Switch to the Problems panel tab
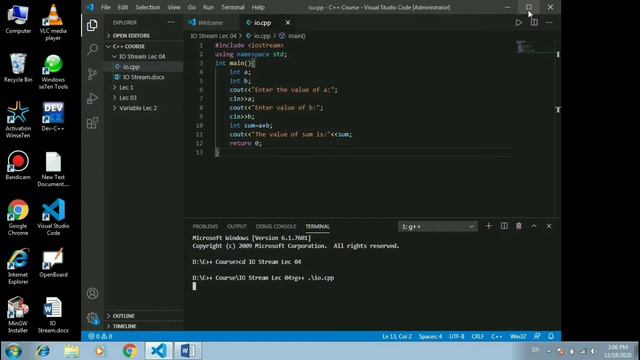This screenshot has height=360, width=640. coord(205,227)
